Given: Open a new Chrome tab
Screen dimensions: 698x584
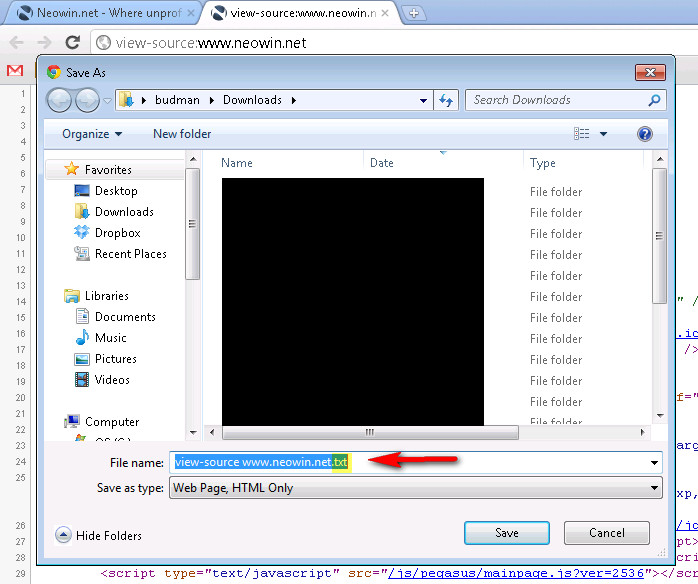Looking at the screenshot, I should point(414,13).
